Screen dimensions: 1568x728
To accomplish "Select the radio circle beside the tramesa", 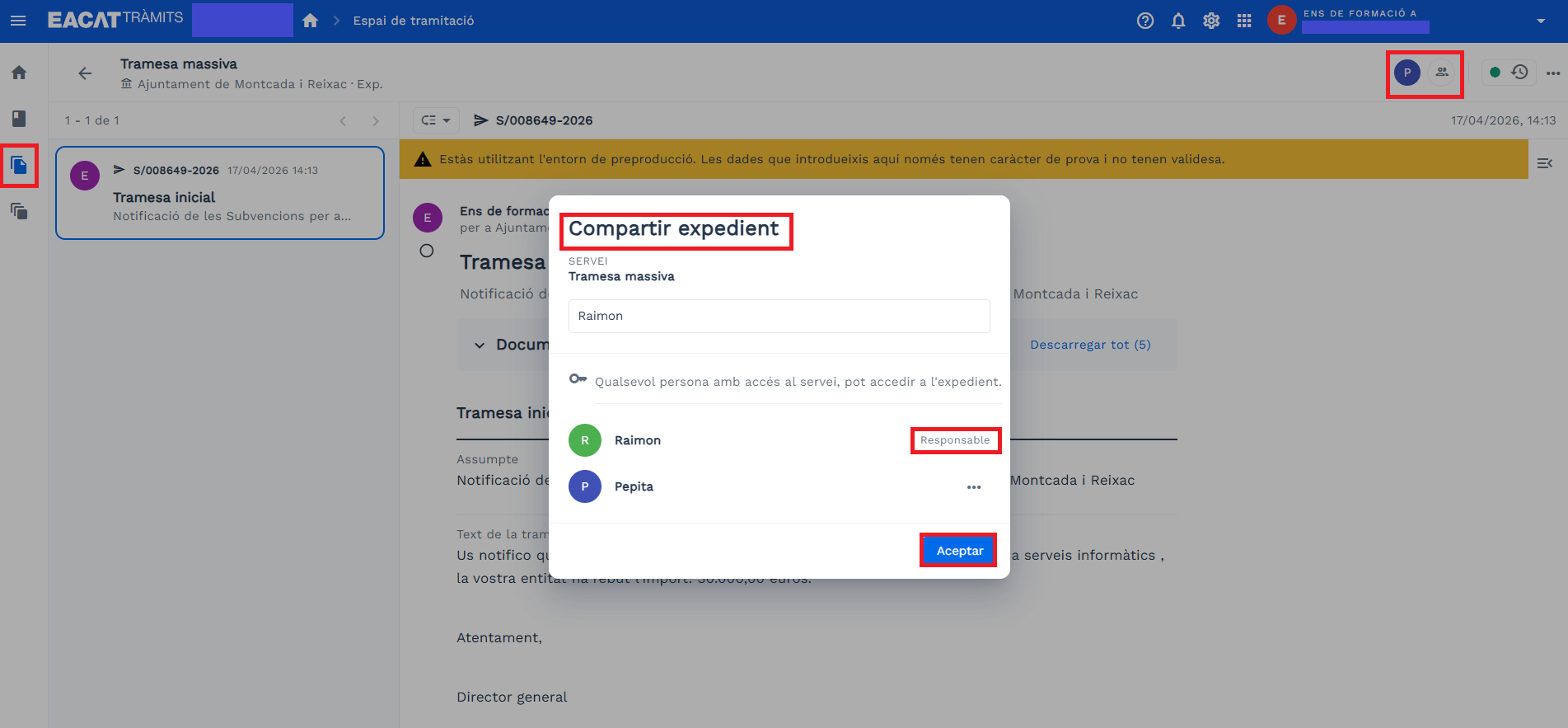I will click(x=427, y=251).
